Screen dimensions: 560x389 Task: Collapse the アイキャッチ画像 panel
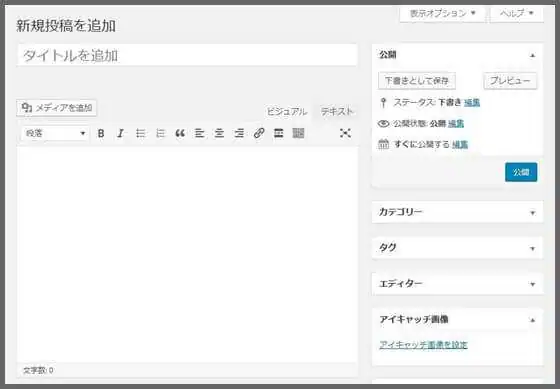coord(532,320)
